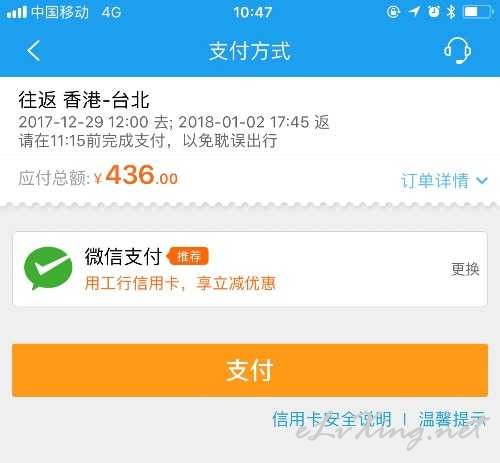Tap the back arrow icon
This screenshot has width=500, height=463.
33,51
